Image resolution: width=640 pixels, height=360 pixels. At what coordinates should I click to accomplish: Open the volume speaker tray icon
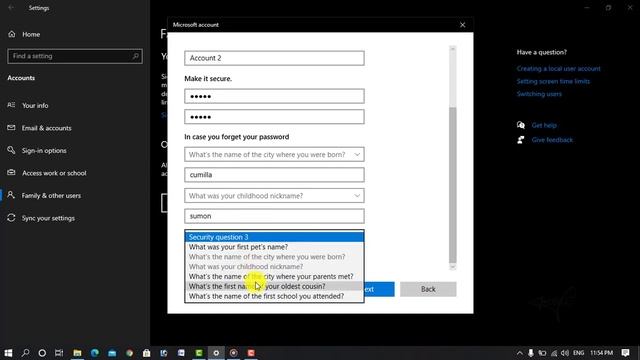tap(565, 353)
